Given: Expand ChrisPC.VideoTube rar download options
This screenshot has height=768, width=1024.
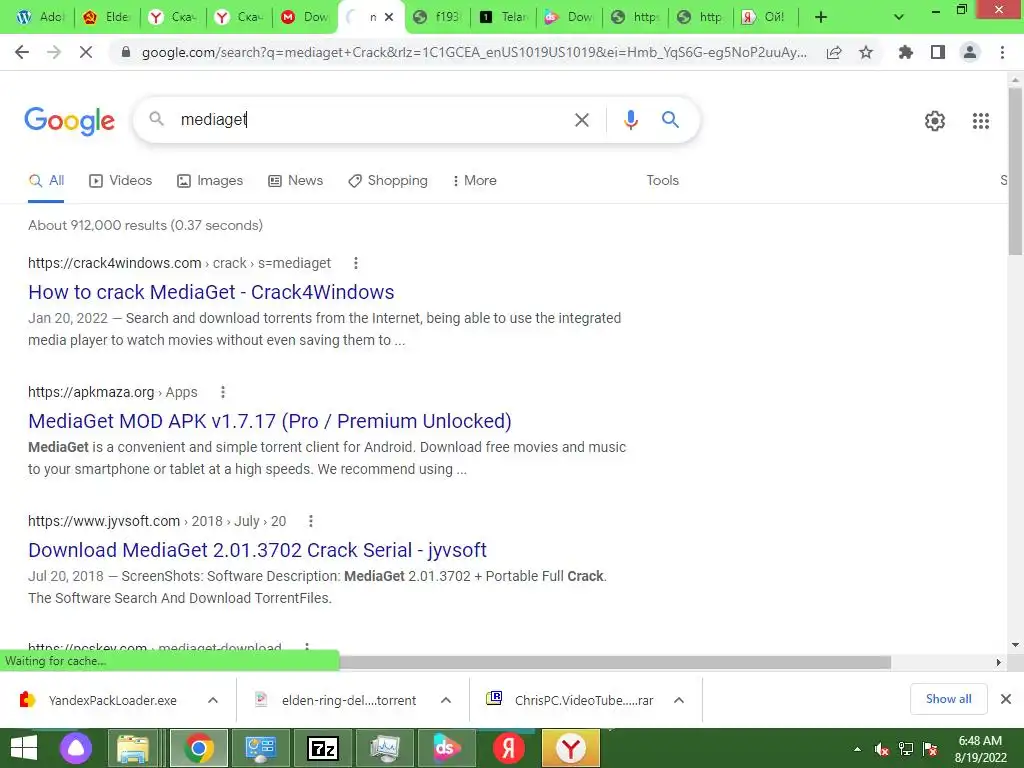Looking at the screenshot, I should click(679, 700).
